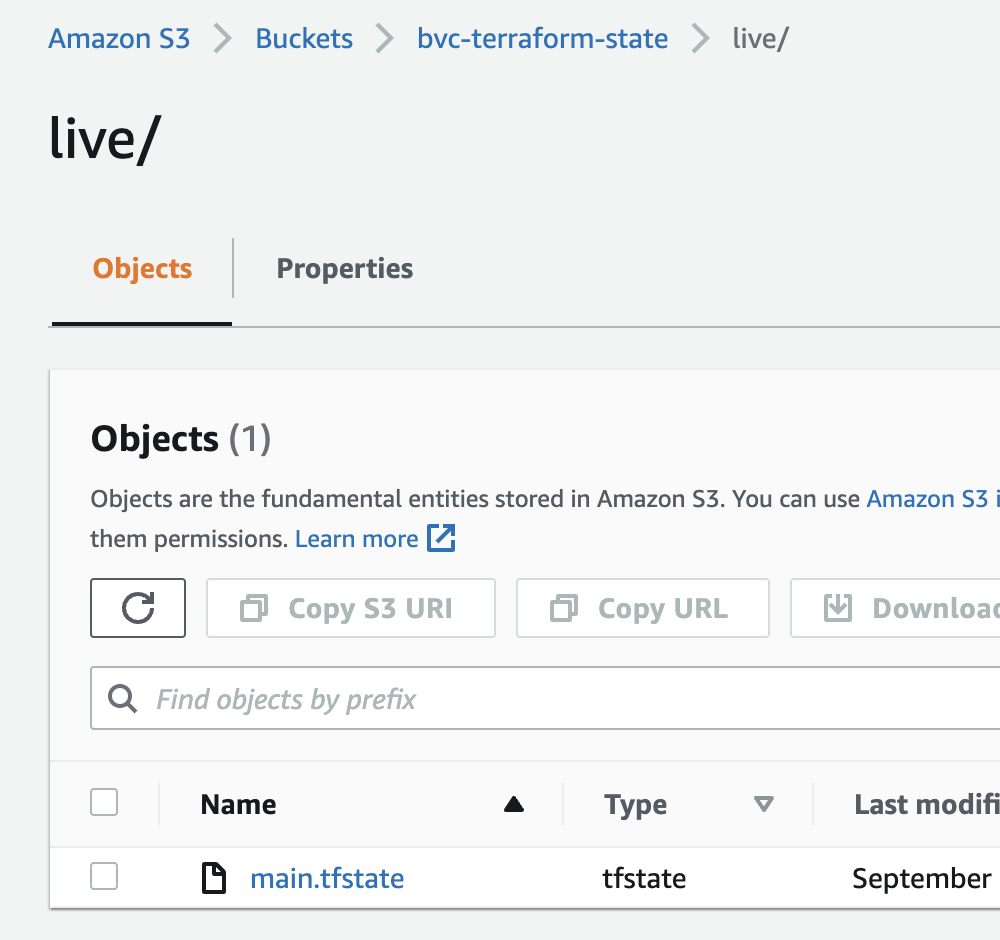Click the refresh objects icon button

pos(138,608)
